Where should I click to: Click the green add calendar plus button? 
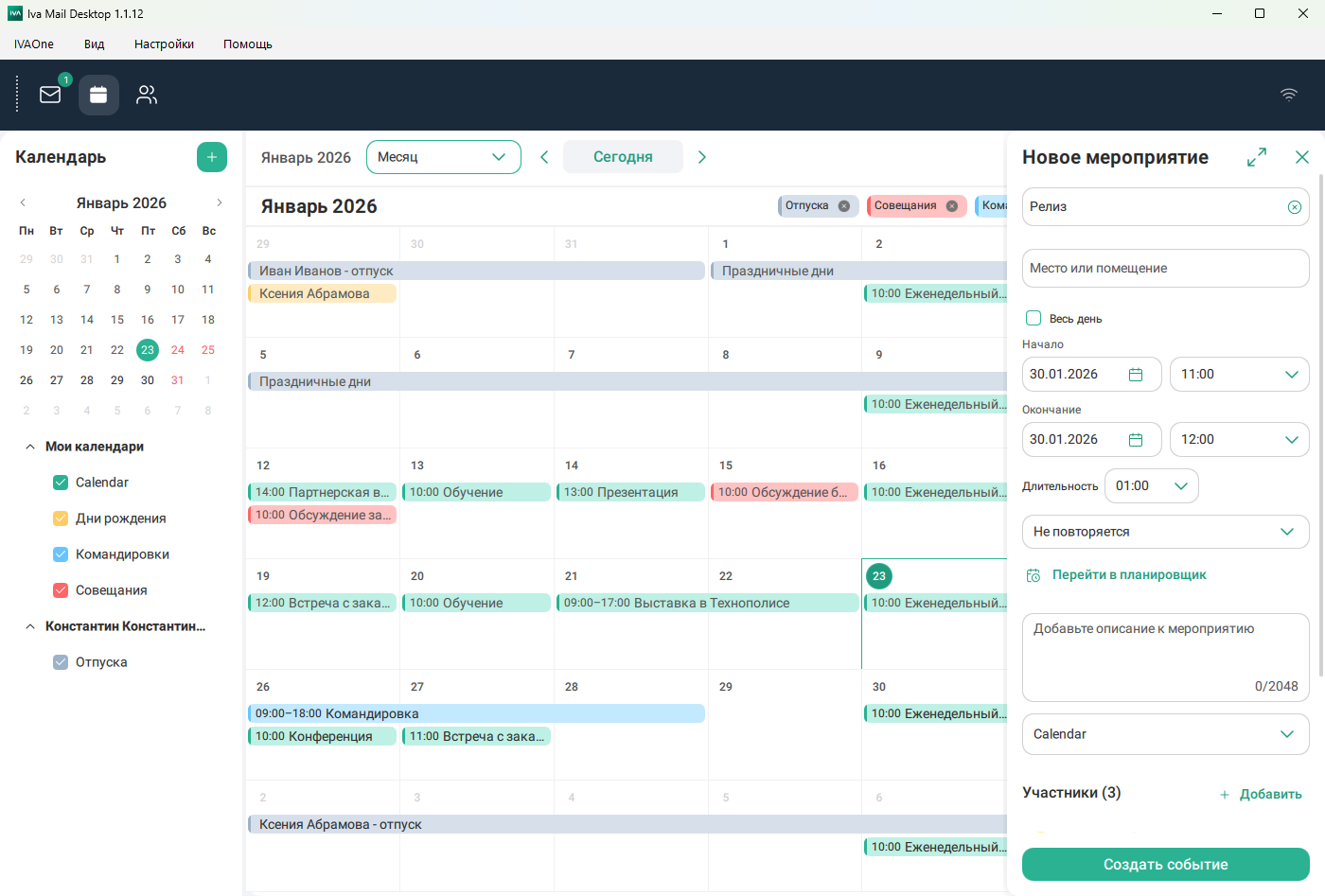click(x=212, y=157)
